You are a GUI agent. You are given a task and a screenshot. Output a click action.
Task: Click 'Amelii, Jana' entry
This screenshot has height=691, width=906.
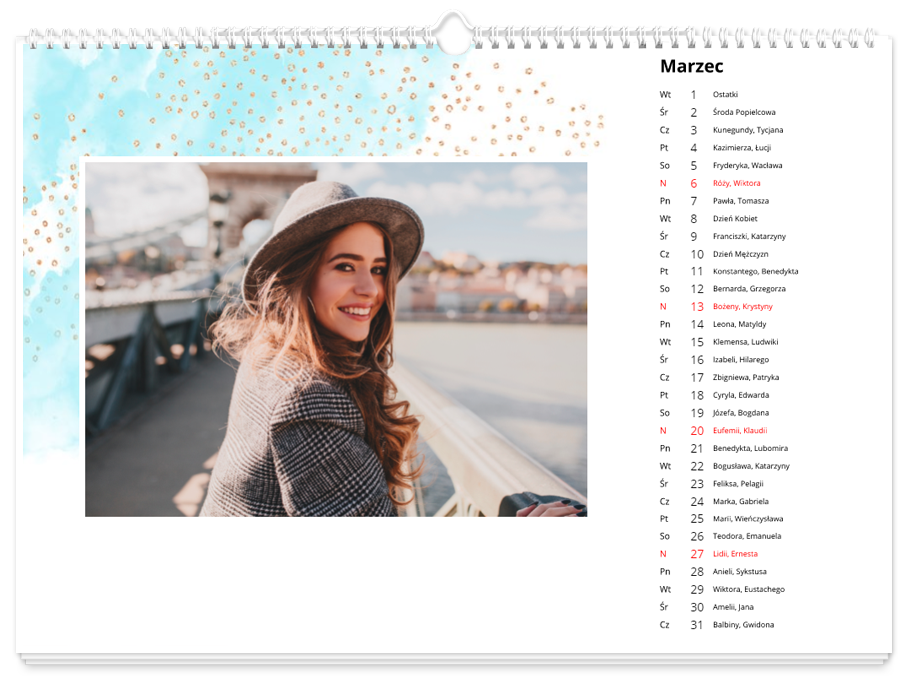click(x=733, y=607)
